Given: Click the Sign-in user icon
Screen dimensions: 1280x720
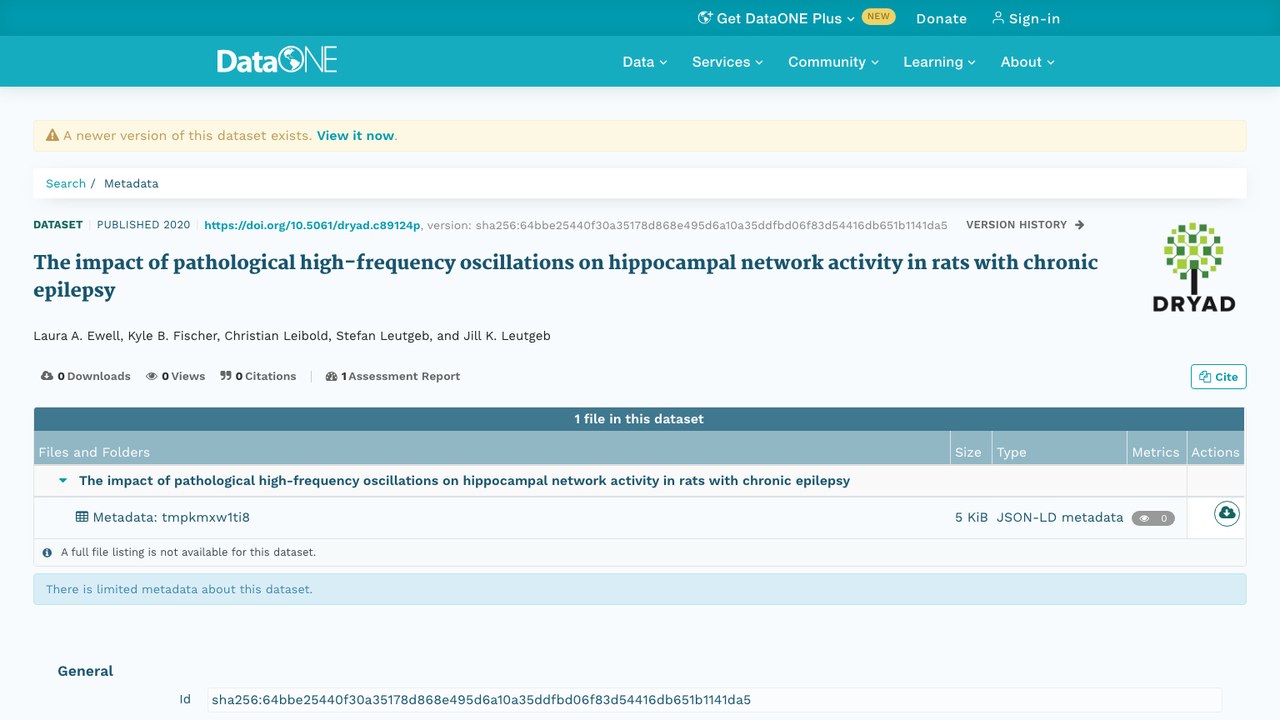Looking at the screenshot, I should point(997,18).
